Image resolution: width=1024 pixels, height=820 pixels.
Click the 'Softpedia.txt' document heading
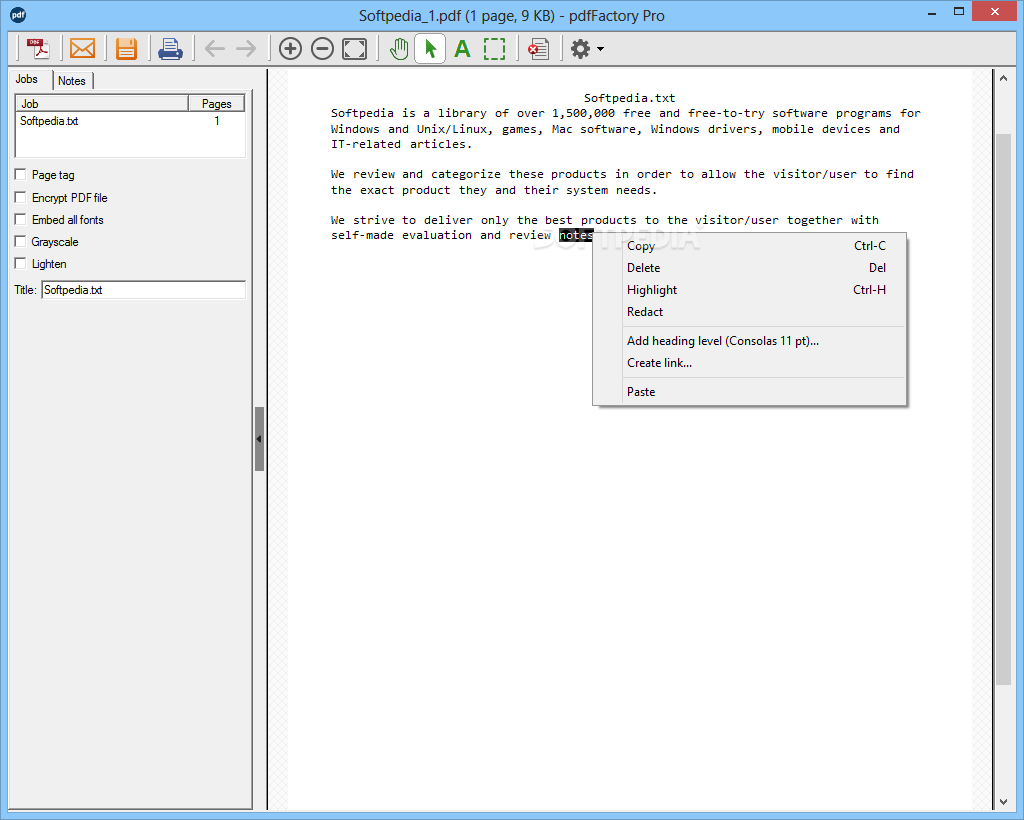[629, 98]
